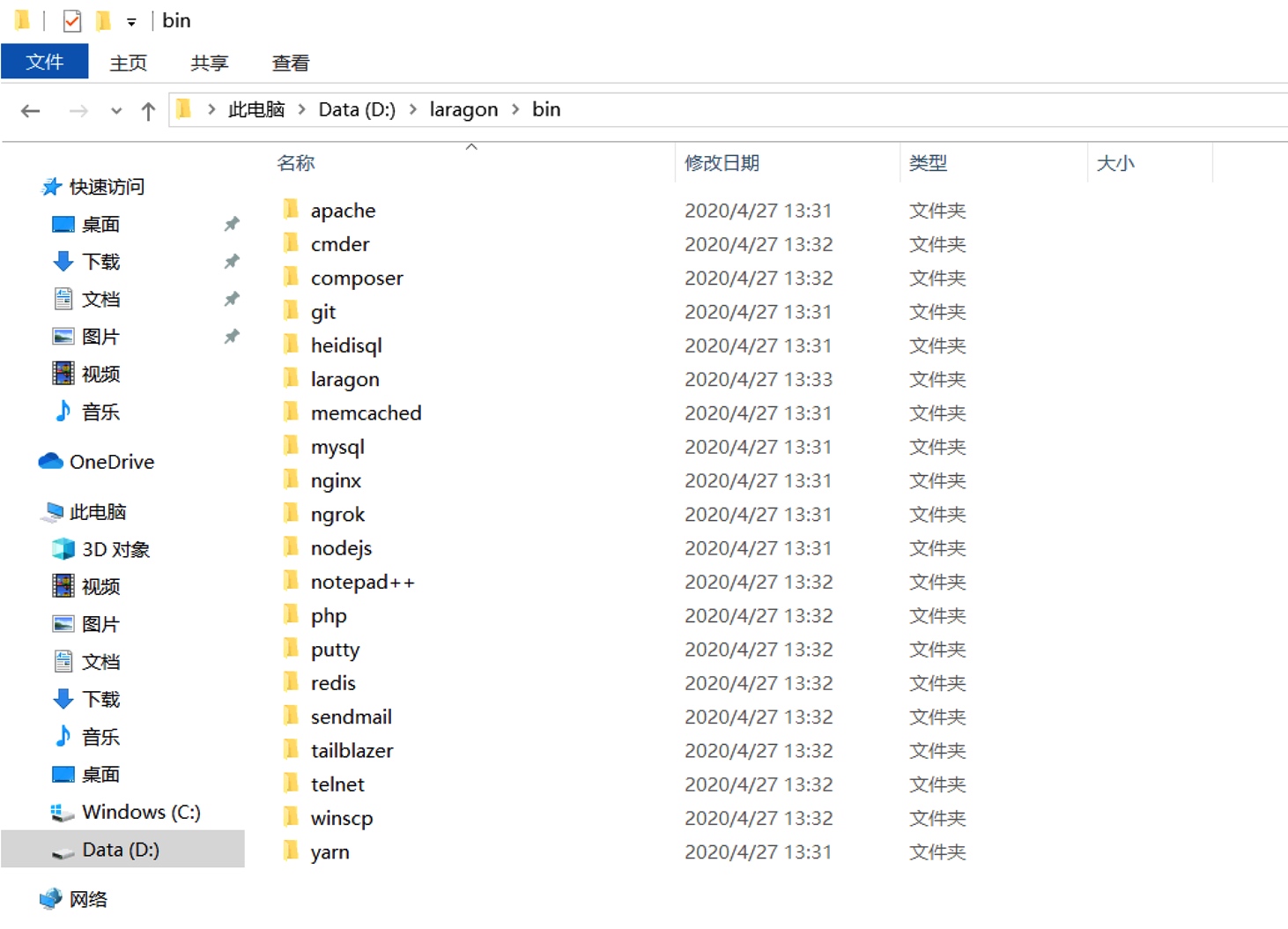Sort by the 名称 column header
Screen dimensions: 1288x929
point(296,162)
